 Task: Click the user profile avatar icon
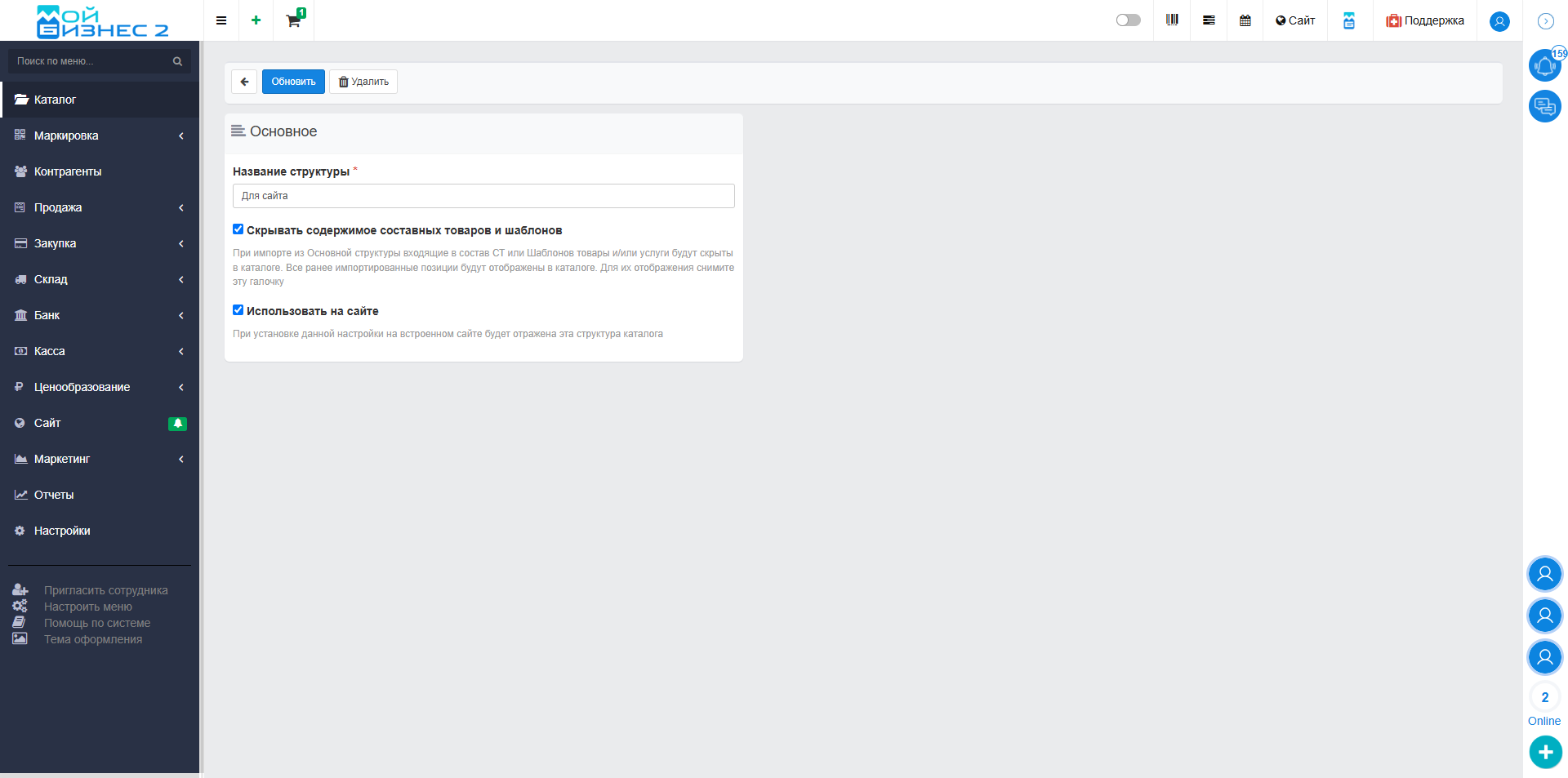tap(1499, 21)
